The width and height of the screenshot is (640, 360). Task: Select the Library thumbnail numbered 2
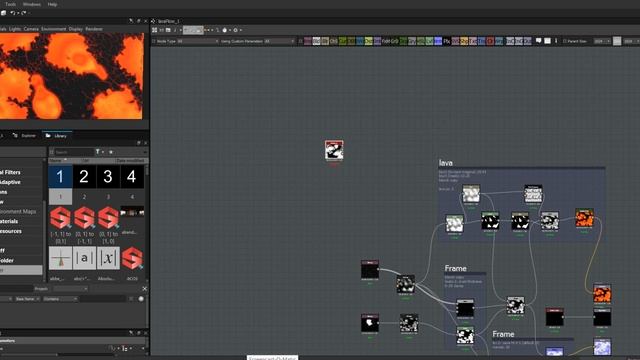click(x=84, y=176)
